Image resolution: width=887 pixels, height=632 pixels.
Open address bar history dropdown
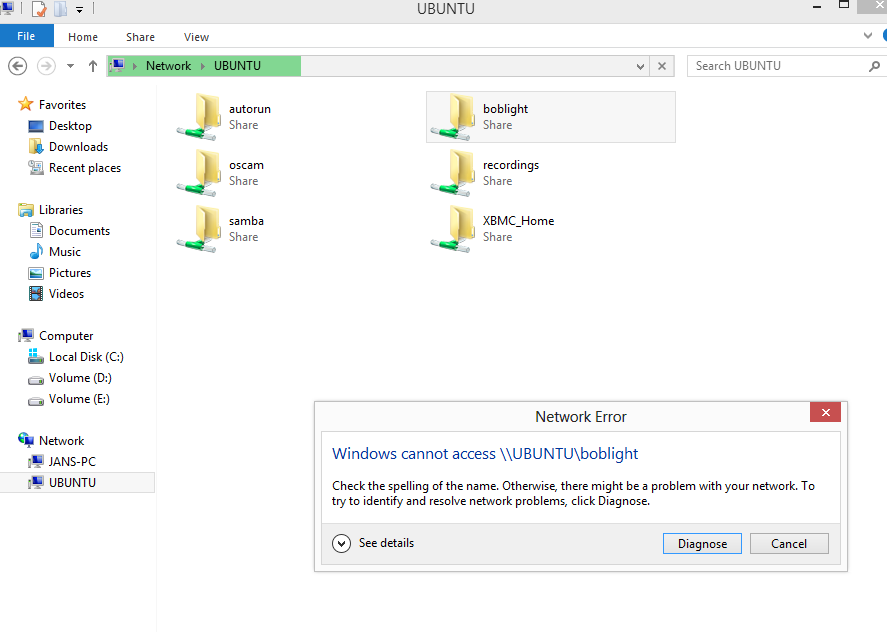640,66
